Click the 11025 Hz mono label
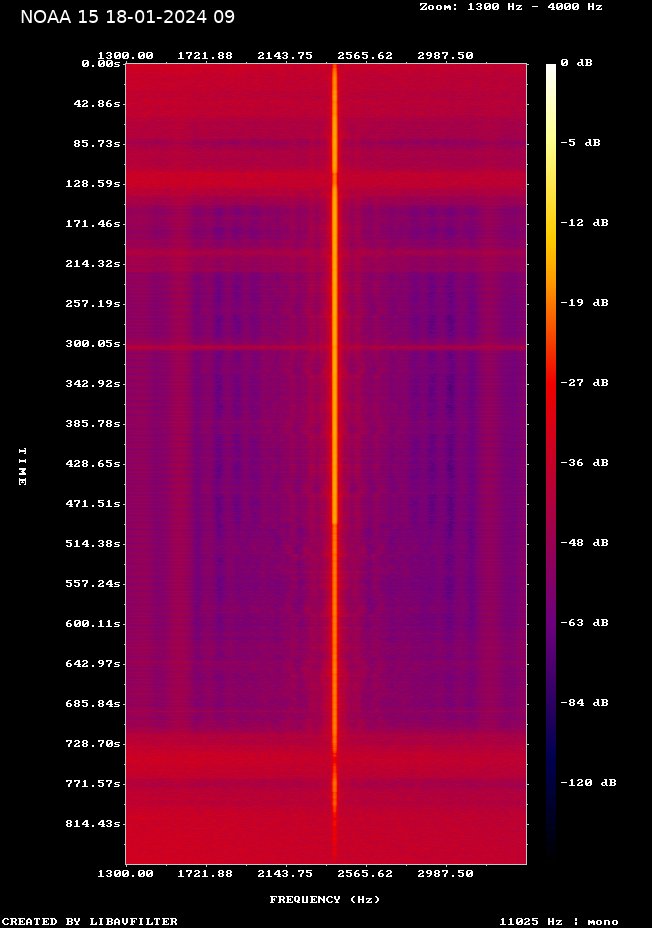 (559, 921)
